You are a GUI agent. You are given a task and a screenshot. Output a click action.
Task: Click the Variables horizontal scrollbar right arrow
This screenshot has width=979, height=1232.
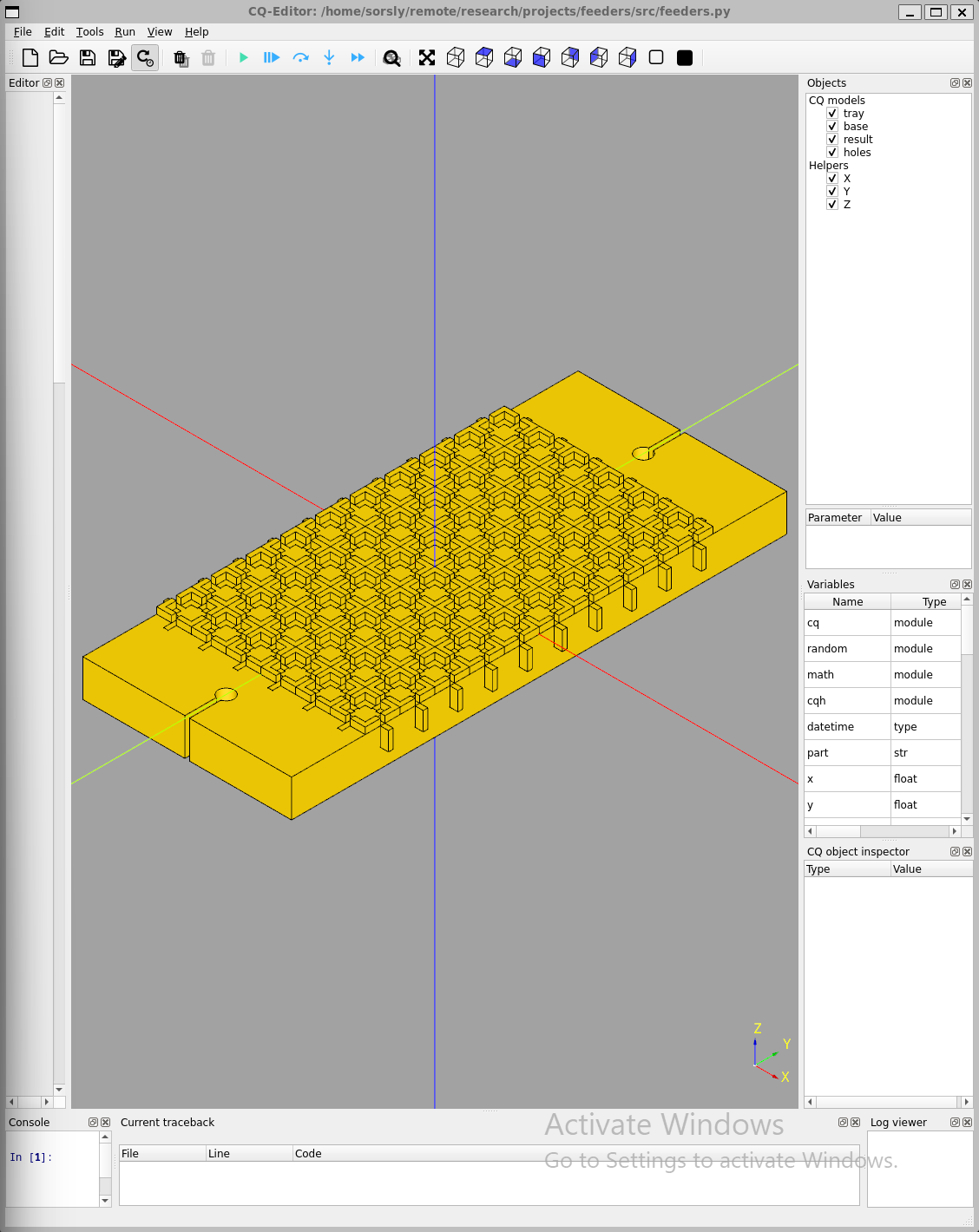tap(955, 831)
